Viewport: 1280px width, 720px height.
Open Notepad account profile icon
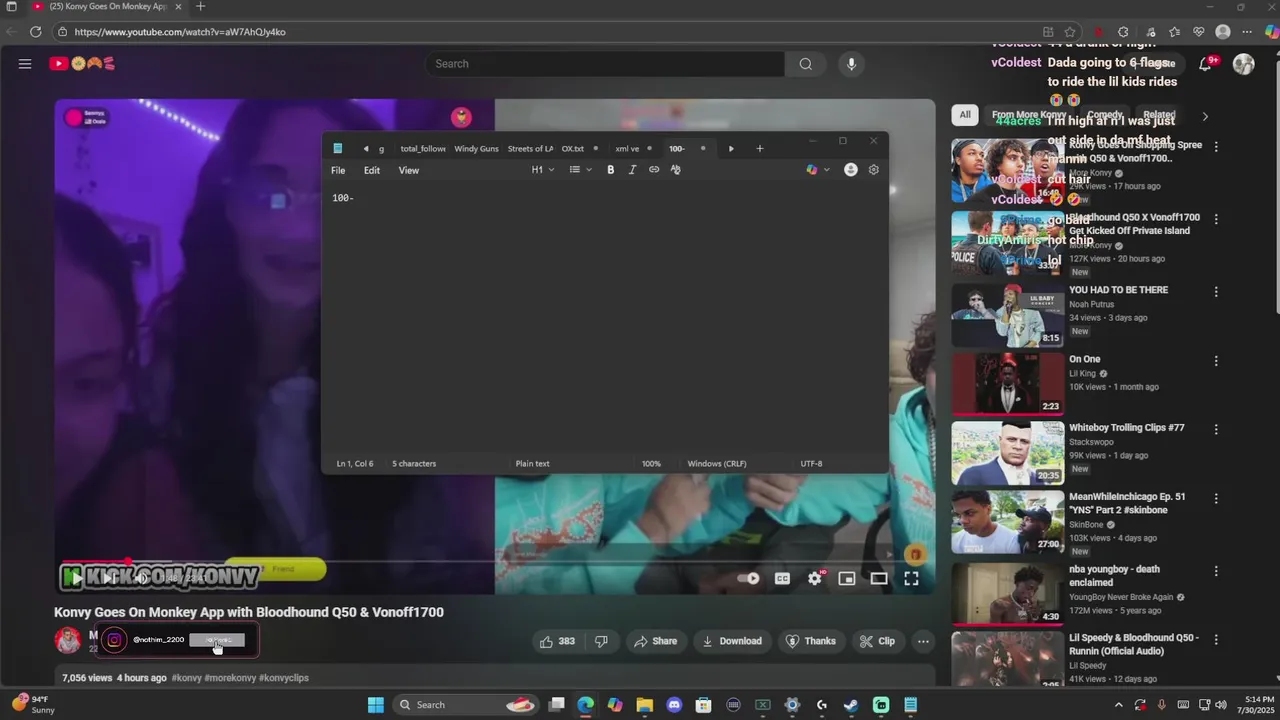851,170
